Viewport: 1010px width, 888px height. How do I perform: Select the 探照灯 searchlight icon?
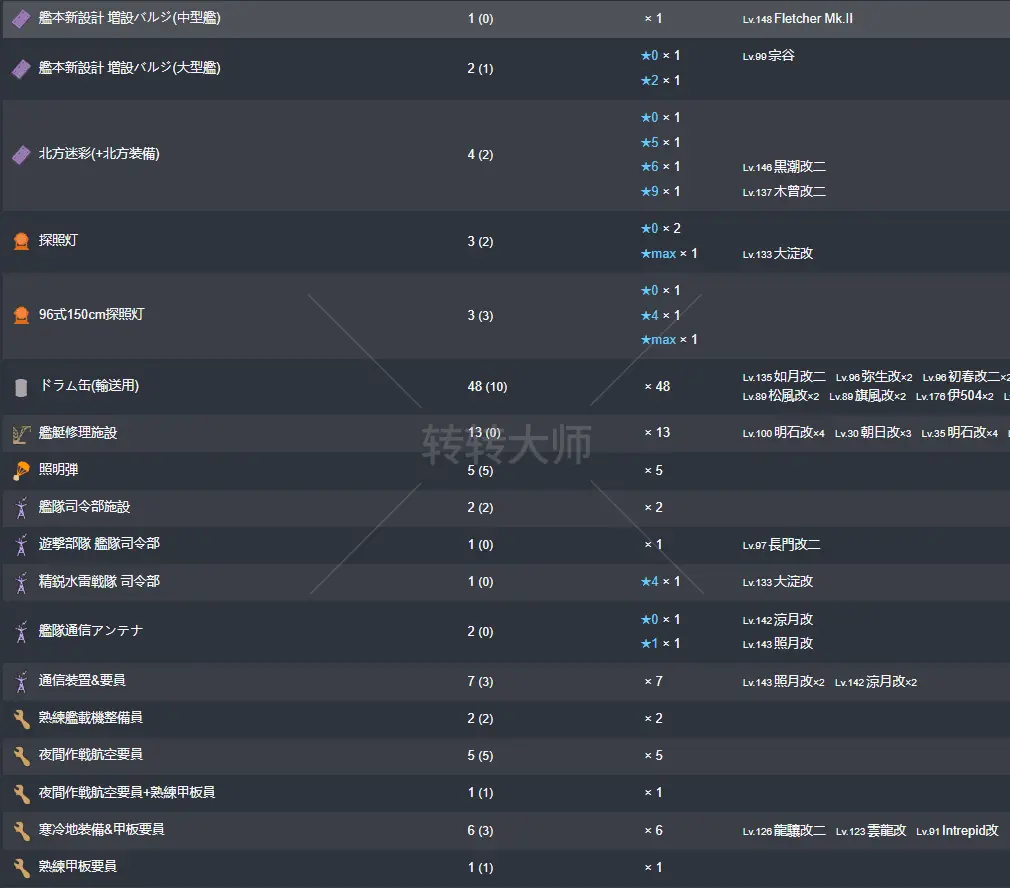pyautogui.click(x=21, y=241)
